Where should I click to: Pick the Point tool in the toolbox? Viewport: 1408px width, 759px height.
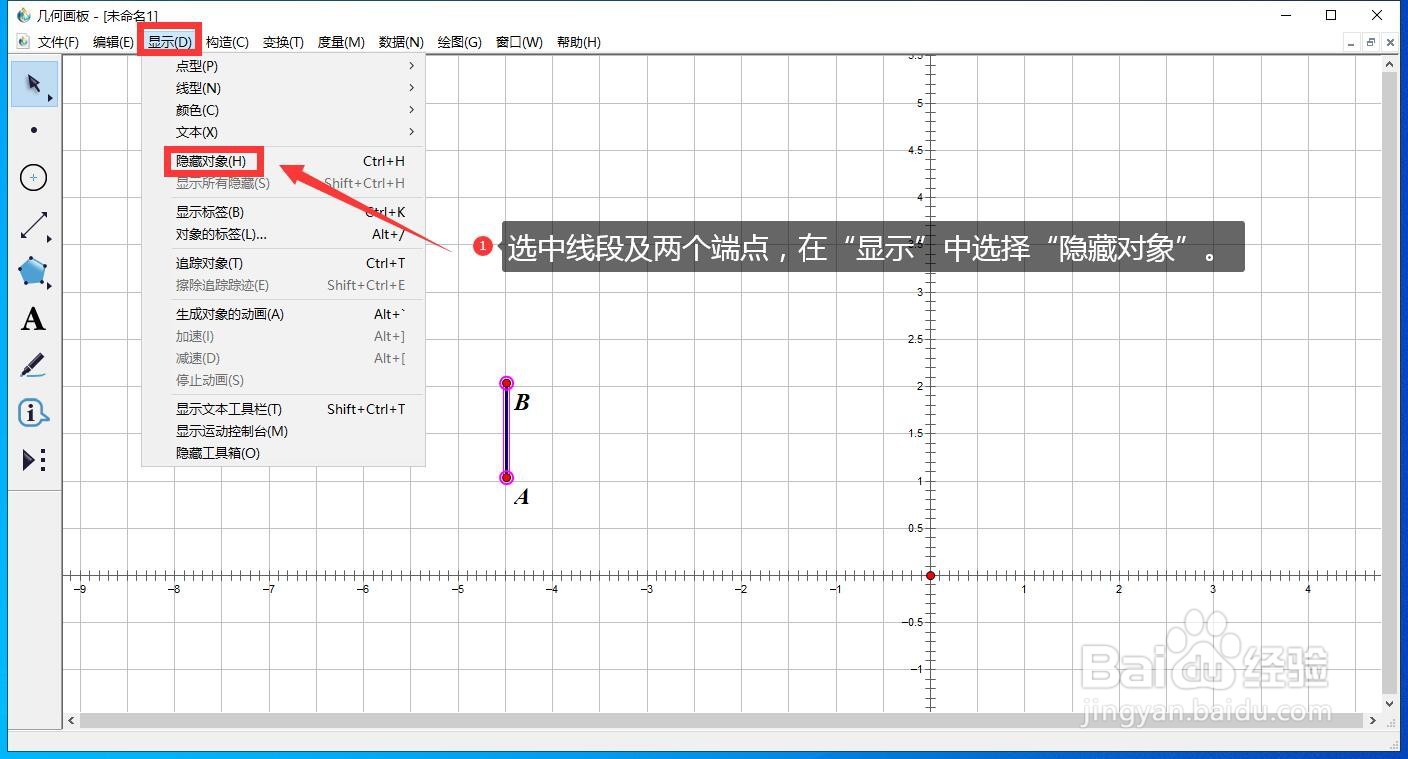(33, 130)
